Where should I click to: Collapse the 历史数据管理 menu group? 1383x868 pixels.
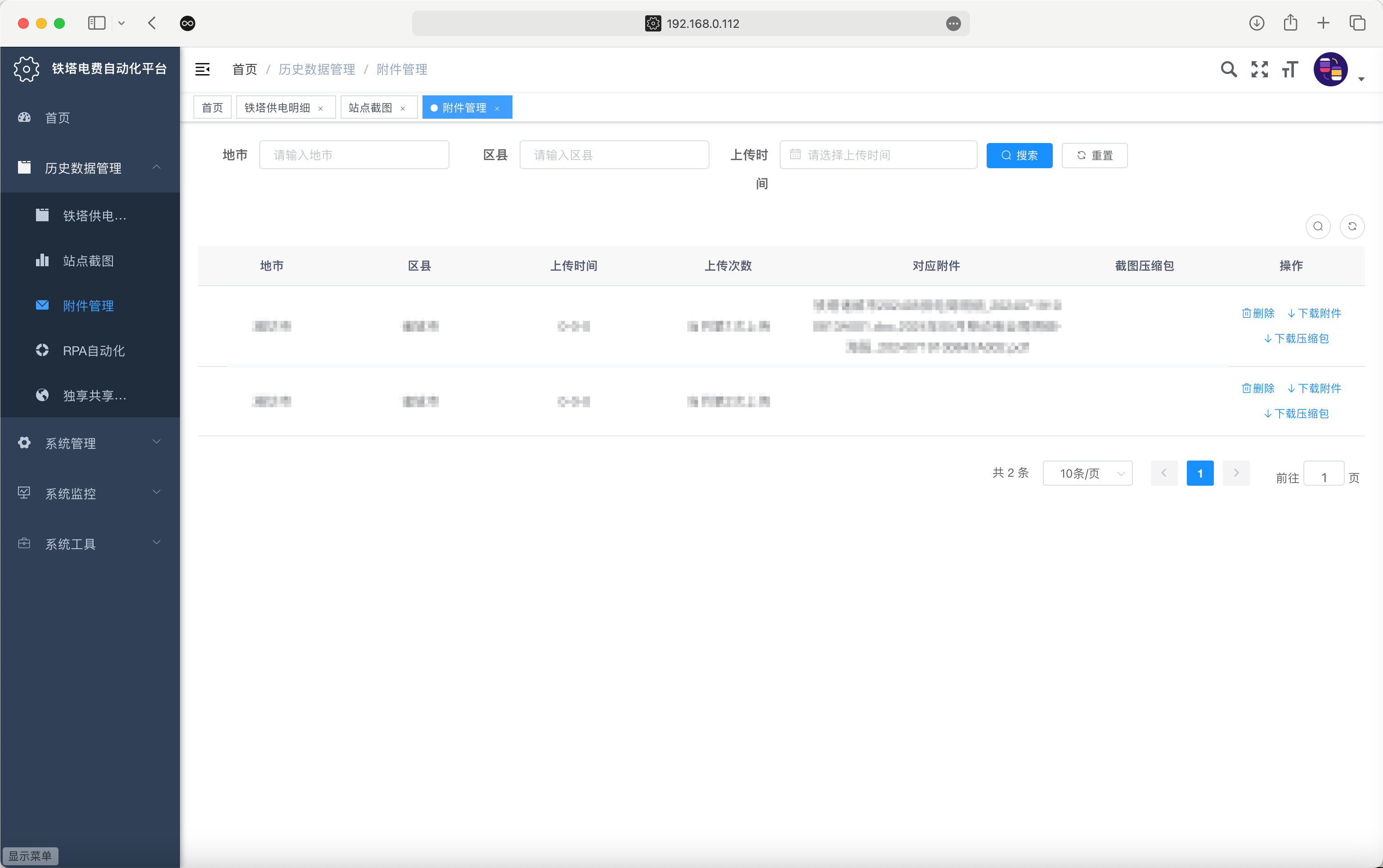[90, 168]
